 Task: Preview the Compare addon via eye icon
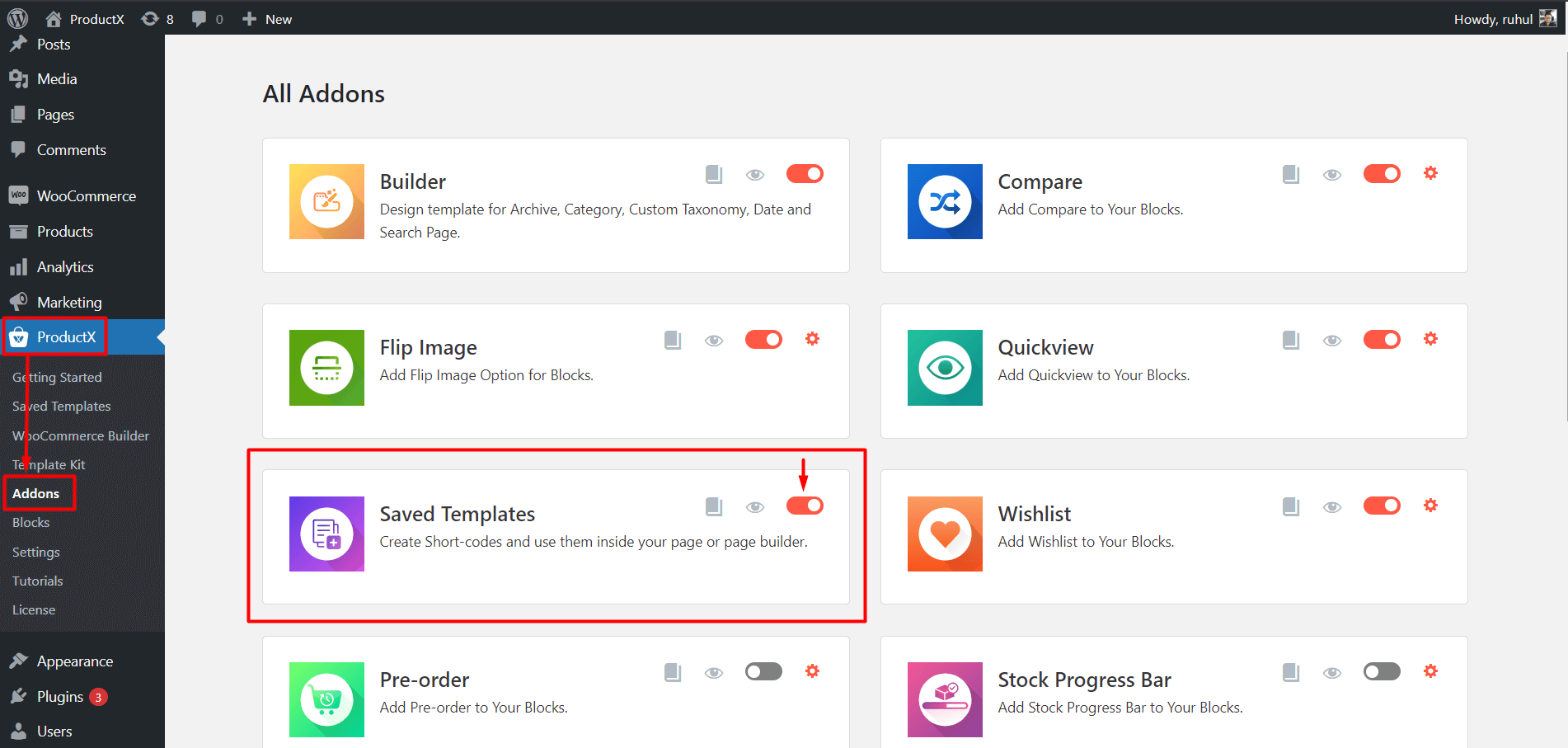tap(1332, 175)
